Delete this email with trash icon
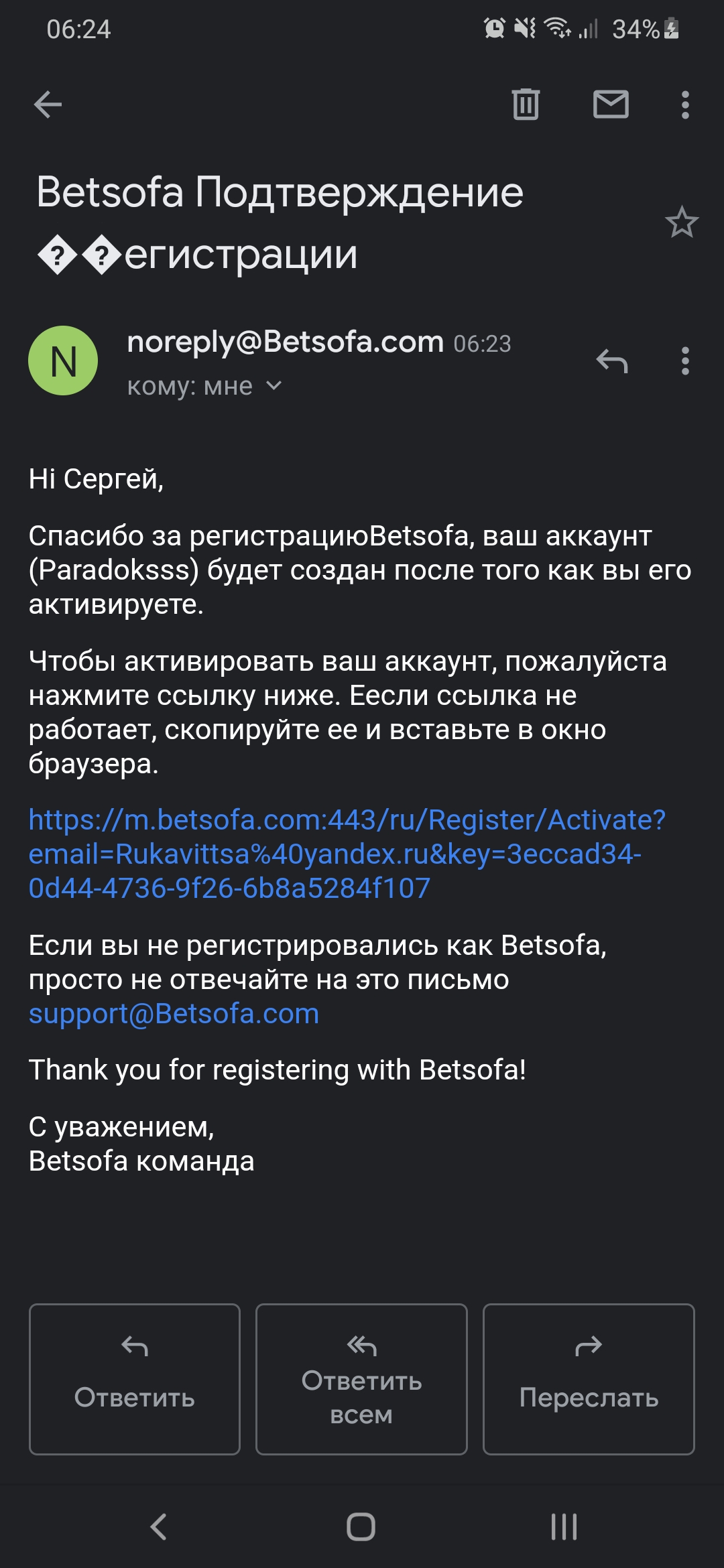 (x=526, y=105)
